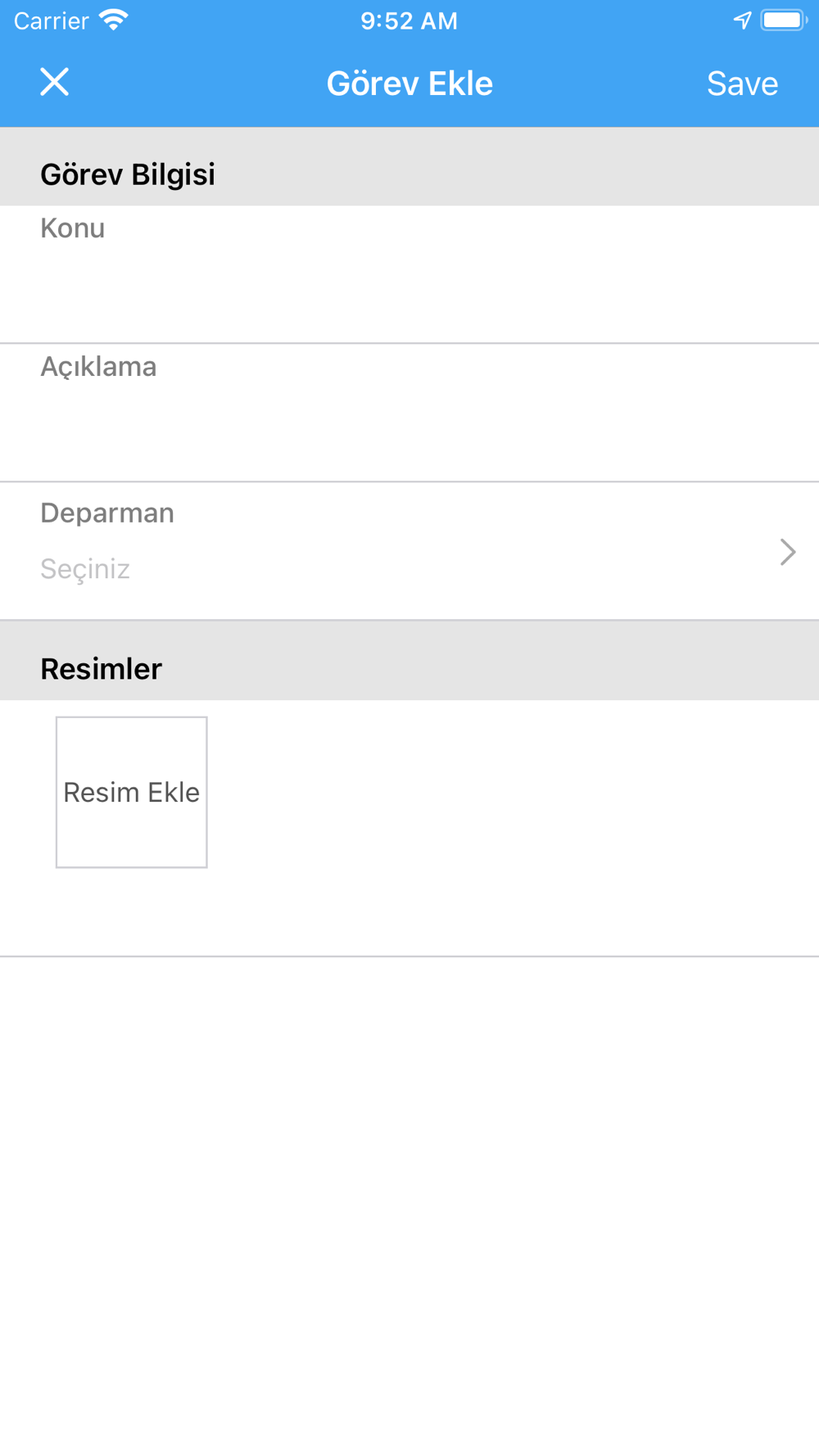This screenshot has height=1456, width=819.
Task: Tap the Carrier label in the status bar
Action: click(x=51, y=20)
